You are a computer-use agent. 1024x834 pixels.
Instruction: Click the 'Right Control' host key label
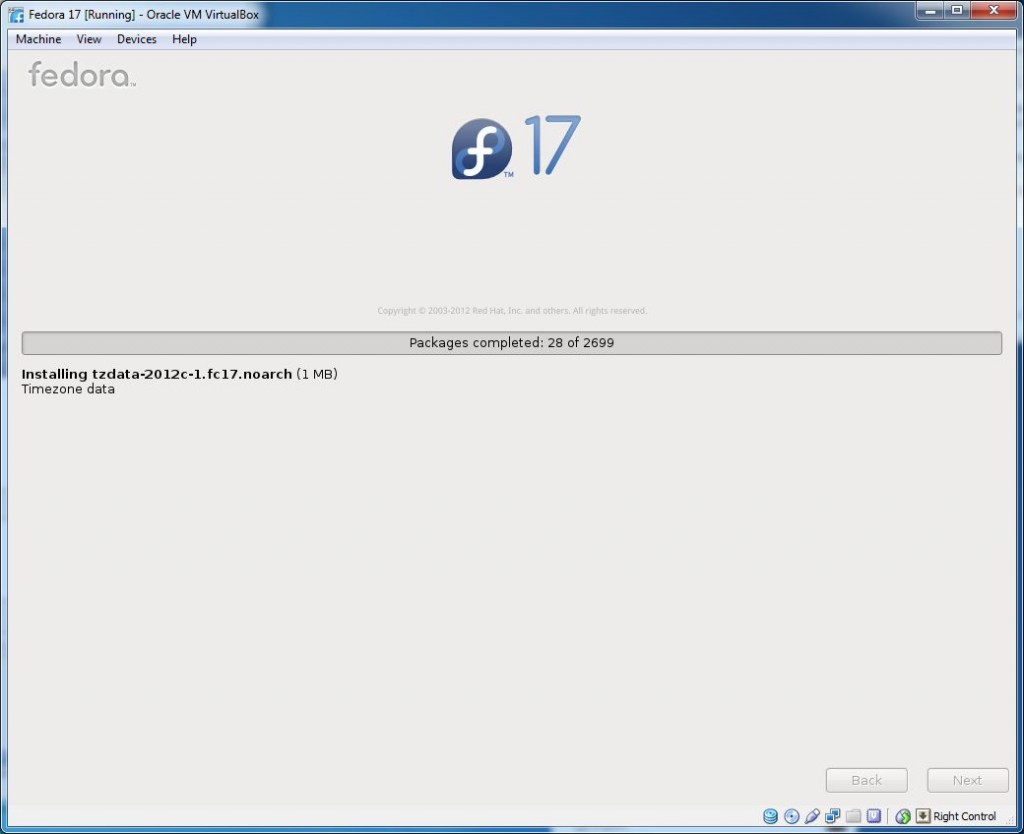coord(965,816)
